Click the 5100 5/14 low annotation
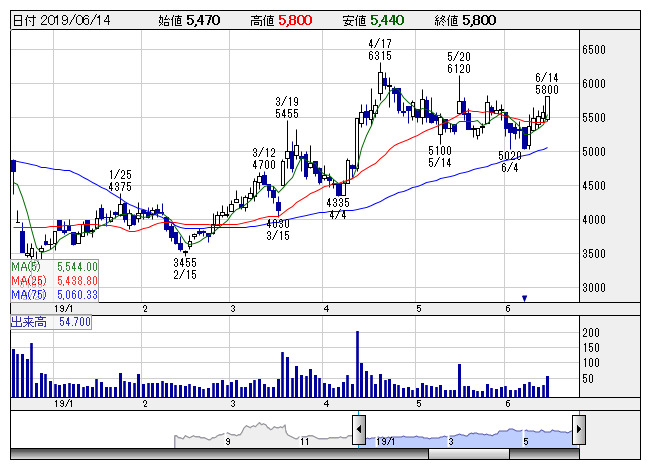This screenshot has width=652, height=469. (x=440, y=156)
